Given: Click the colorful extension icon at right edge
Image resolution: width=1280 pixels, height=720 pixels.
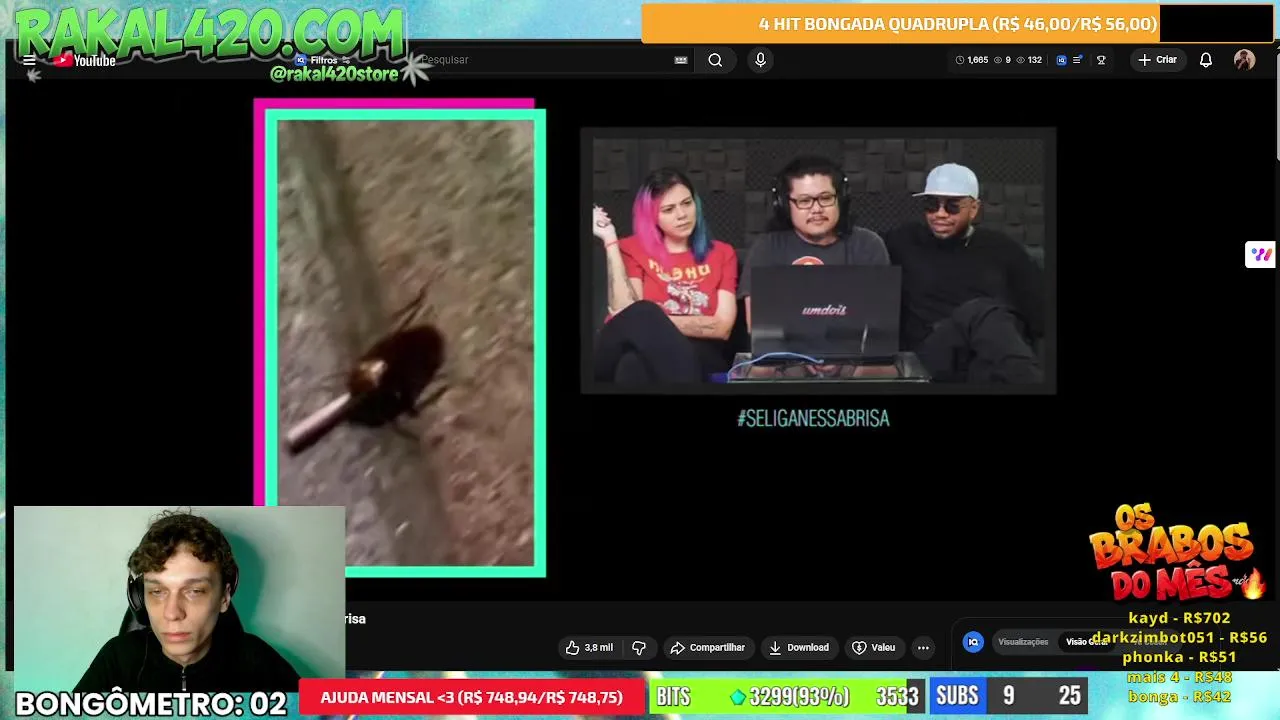Looking at the screenshot, I should tap(1260, 254).
